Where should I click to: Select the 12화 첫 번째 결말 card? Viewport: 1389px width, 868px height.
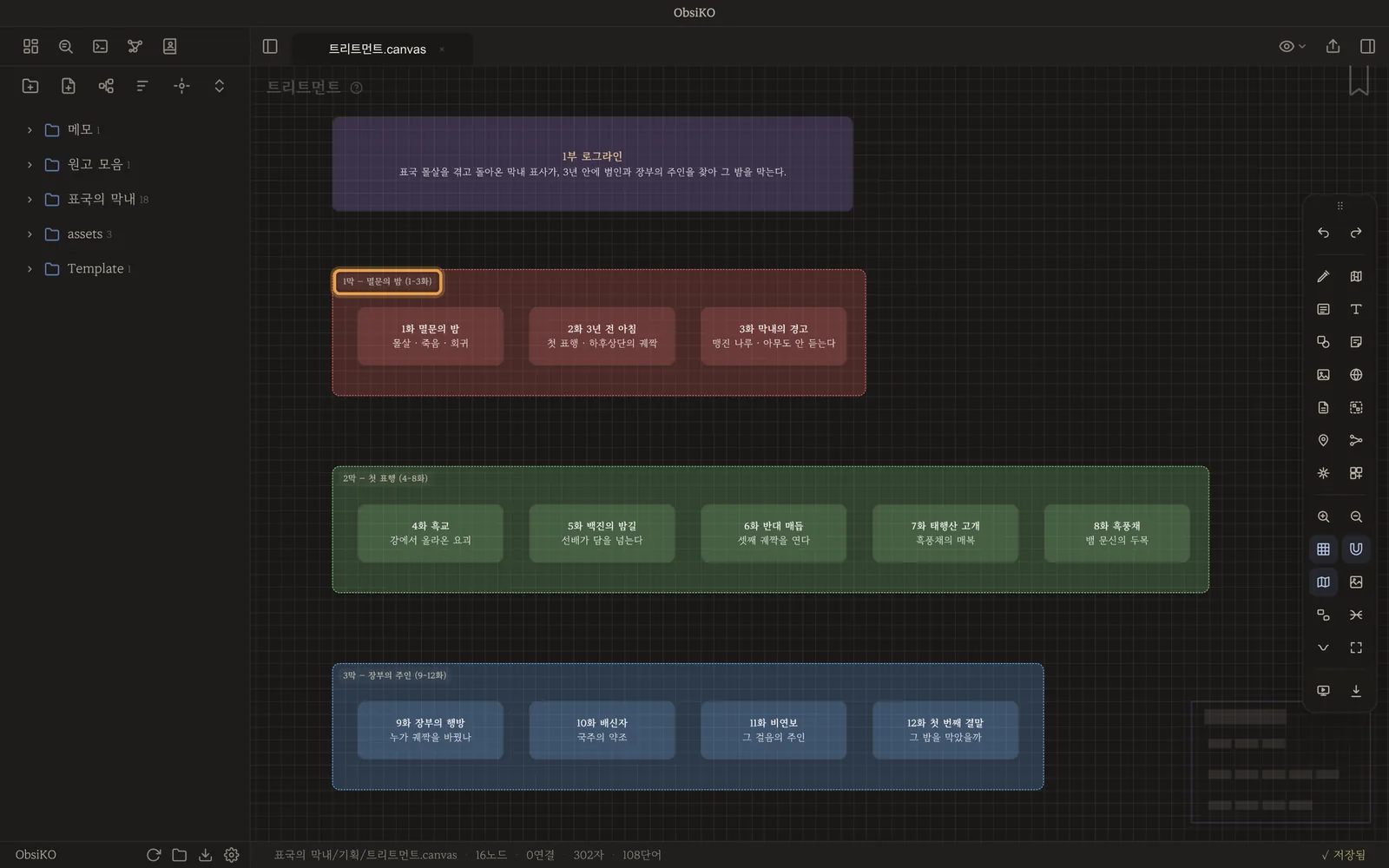pos(945,730)
